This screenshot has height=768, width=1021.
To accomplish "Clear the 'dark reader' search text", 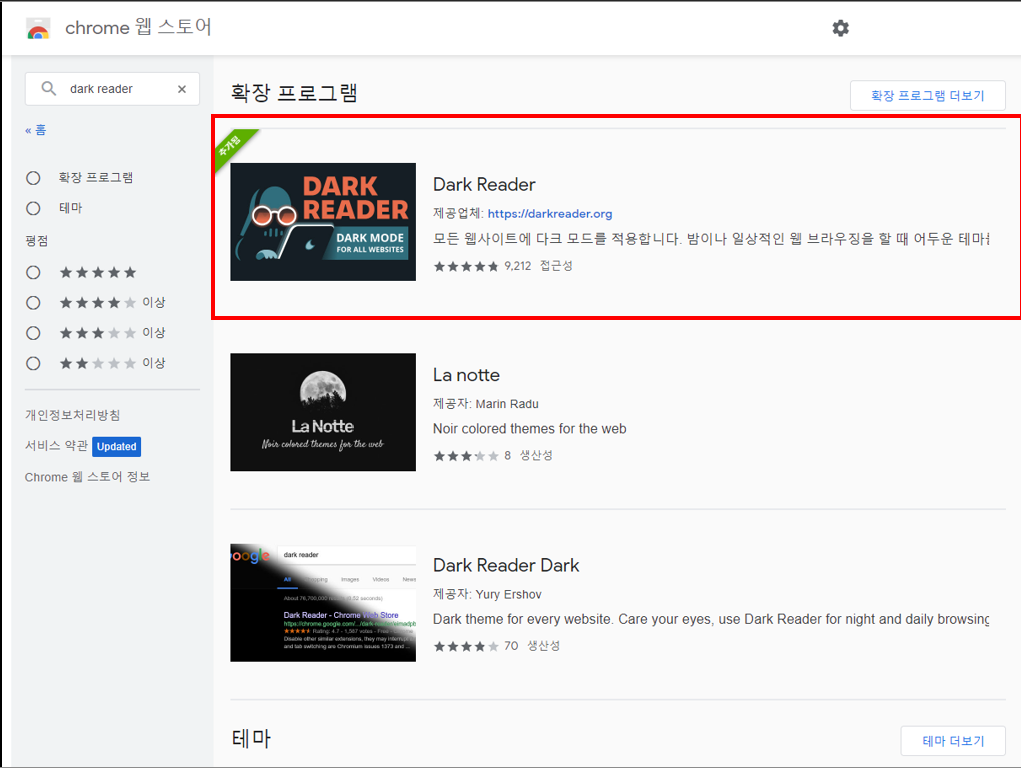I will click(x=182, y=89).
